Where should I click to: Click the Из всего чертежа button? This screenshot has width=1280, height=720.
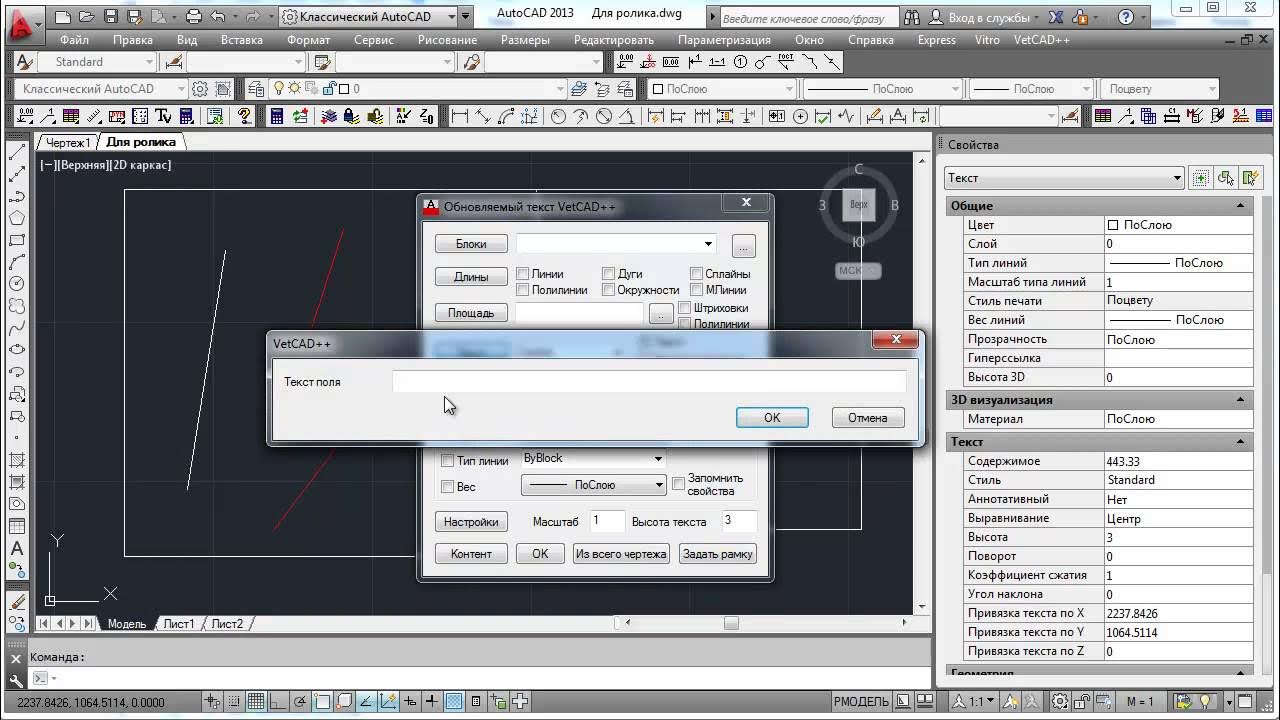click(621, 554)
